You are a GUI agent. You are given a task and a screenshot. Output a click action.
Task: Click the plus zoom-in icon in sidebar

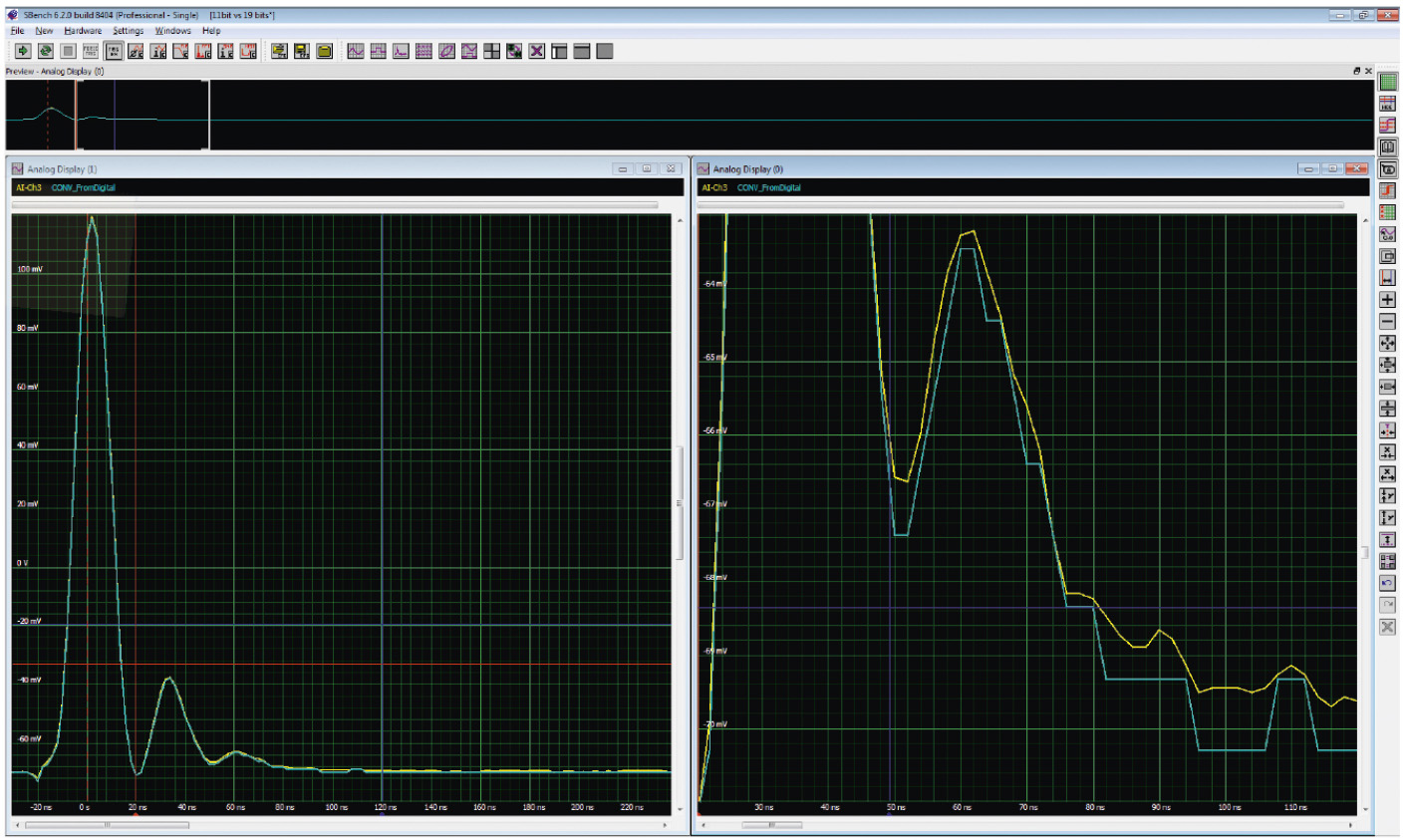(x=1387, y=300)
